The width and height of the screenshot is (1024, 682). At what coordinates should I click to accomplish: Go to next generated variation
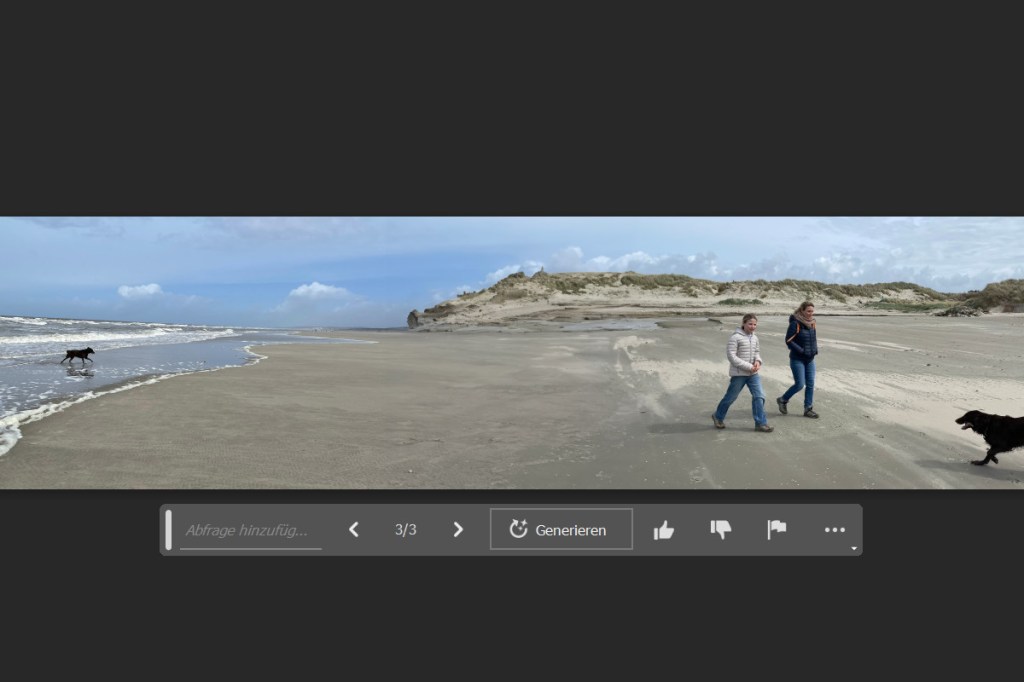pyautogui.click(x=458, y=530)
